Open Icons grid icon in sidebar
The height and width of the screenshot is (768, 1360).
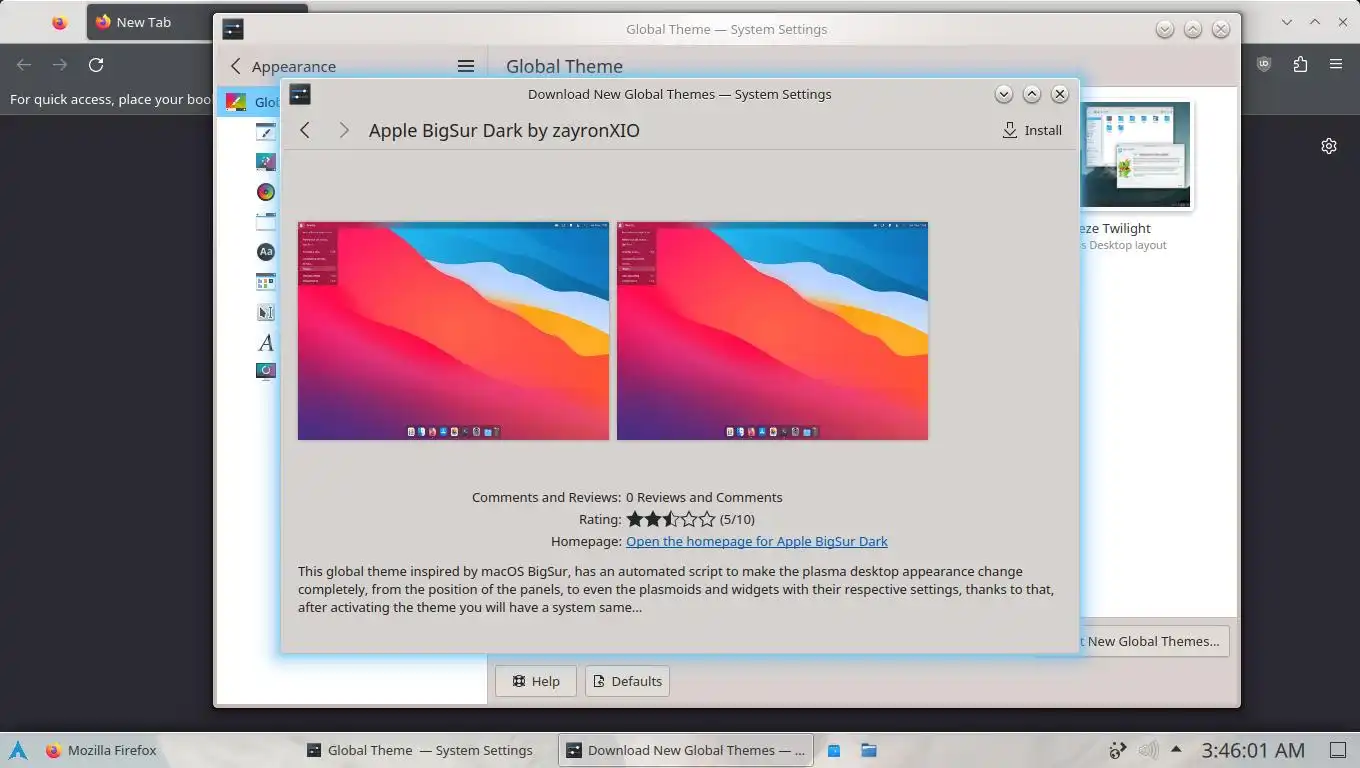coord(265,282)
